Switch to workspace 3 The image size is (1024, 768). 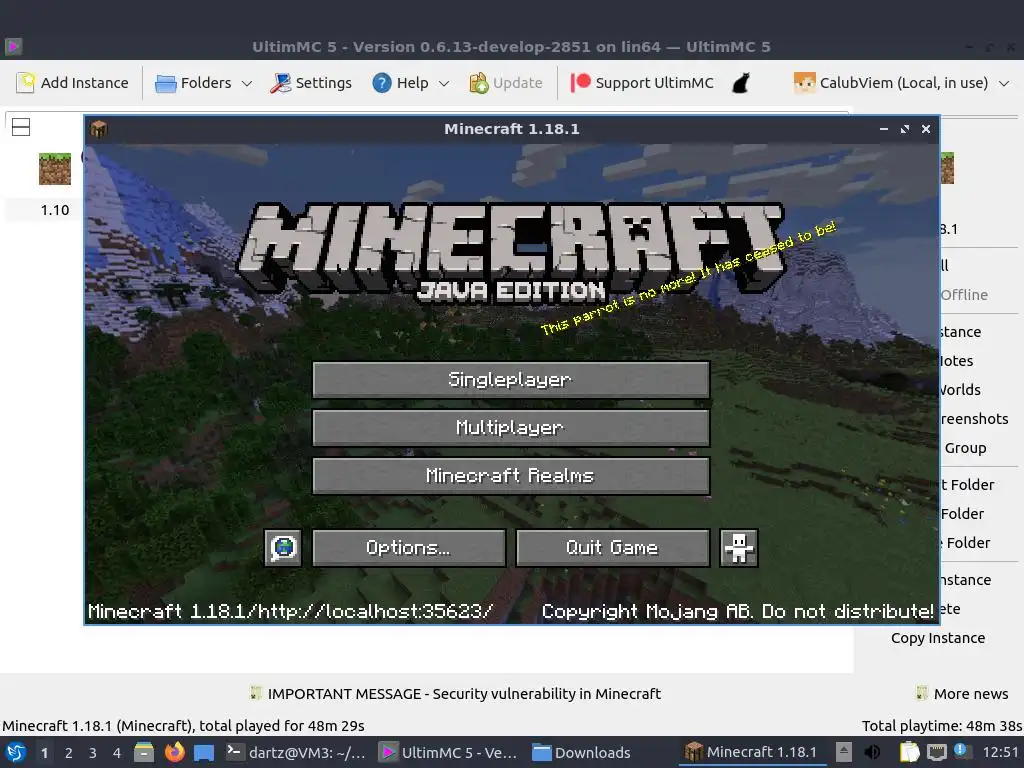pos(93,753)
